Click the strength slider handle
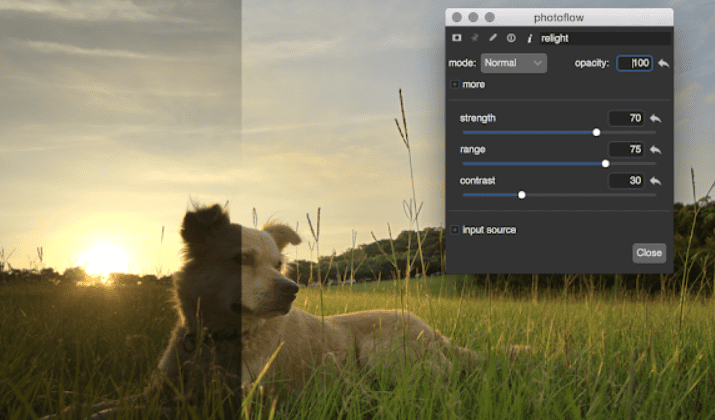Screen dimensions: 715x420 (596, 132)
